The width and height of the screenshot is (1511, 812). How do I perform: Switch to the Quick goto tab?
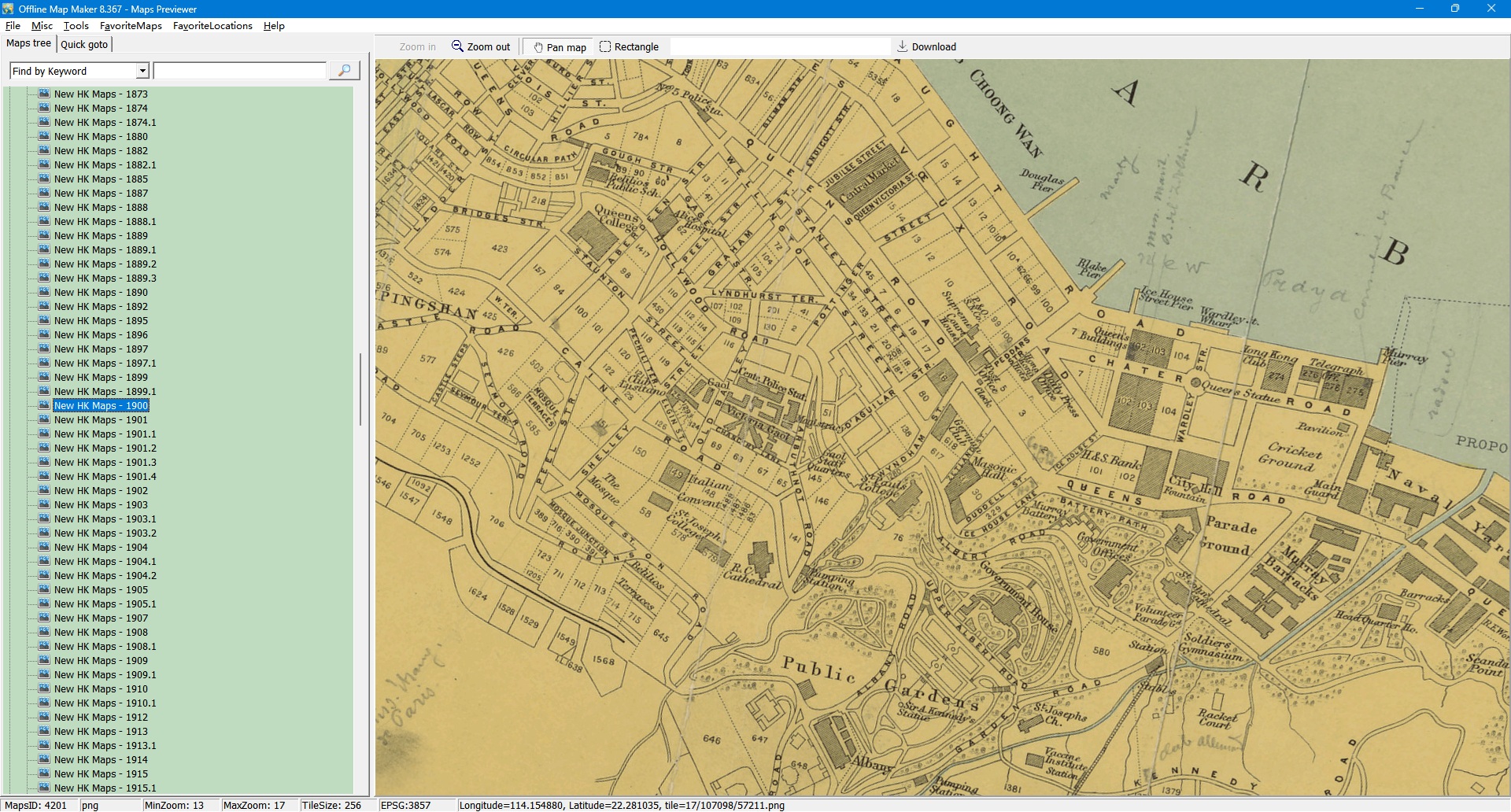[x=84, y=44]
